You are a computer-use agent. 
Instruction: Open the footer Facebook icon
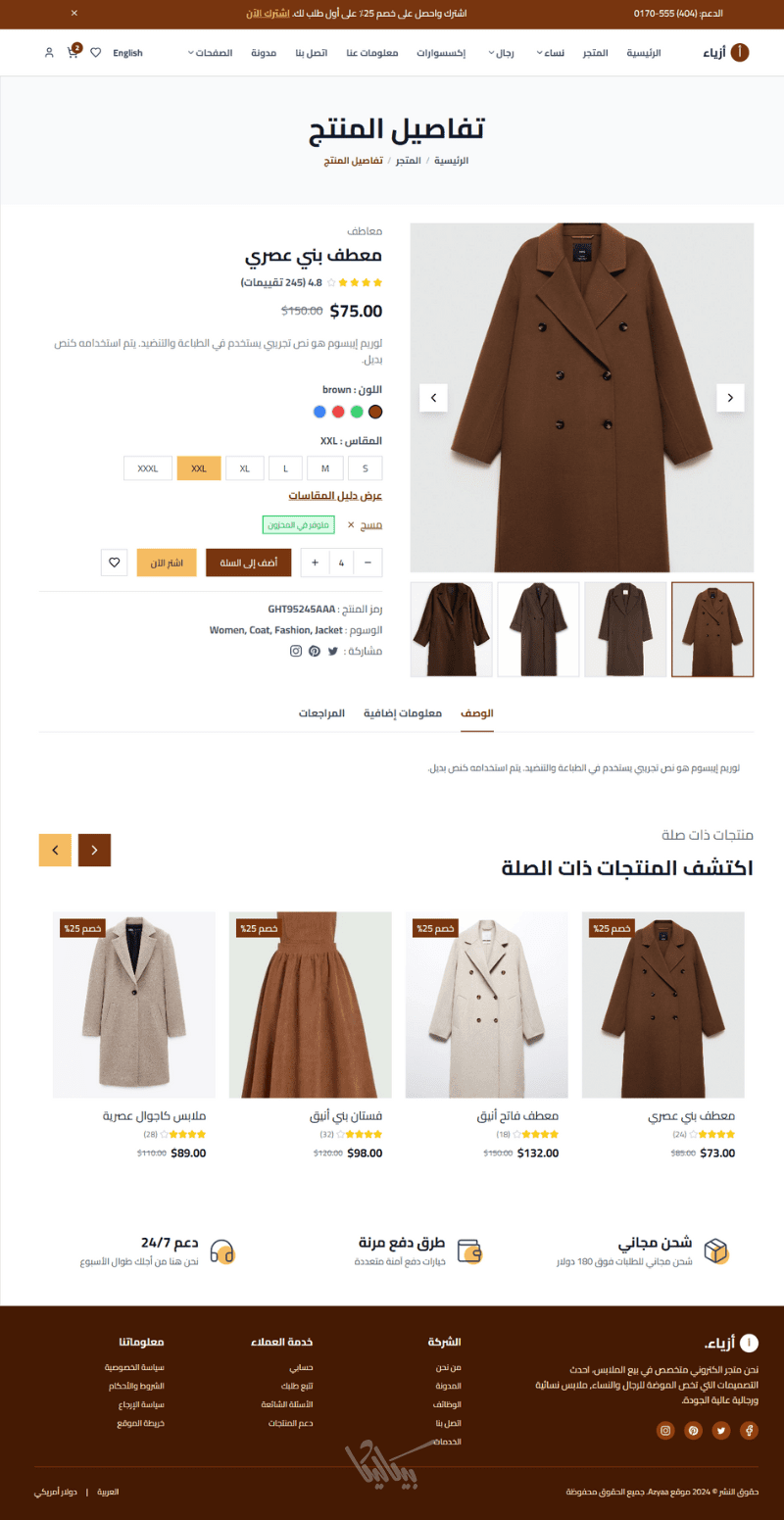click(750, 1431)
